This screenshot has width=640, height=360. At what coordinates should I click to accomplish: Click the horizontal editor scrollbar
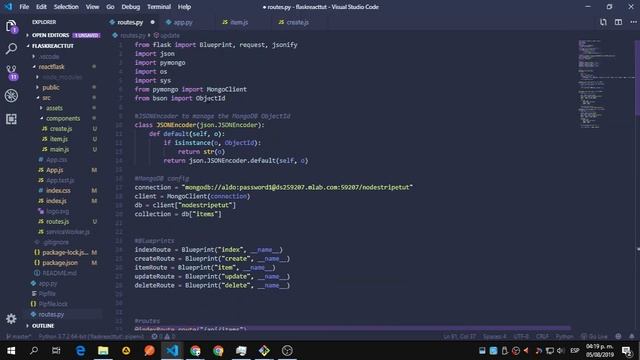[353, 328]
